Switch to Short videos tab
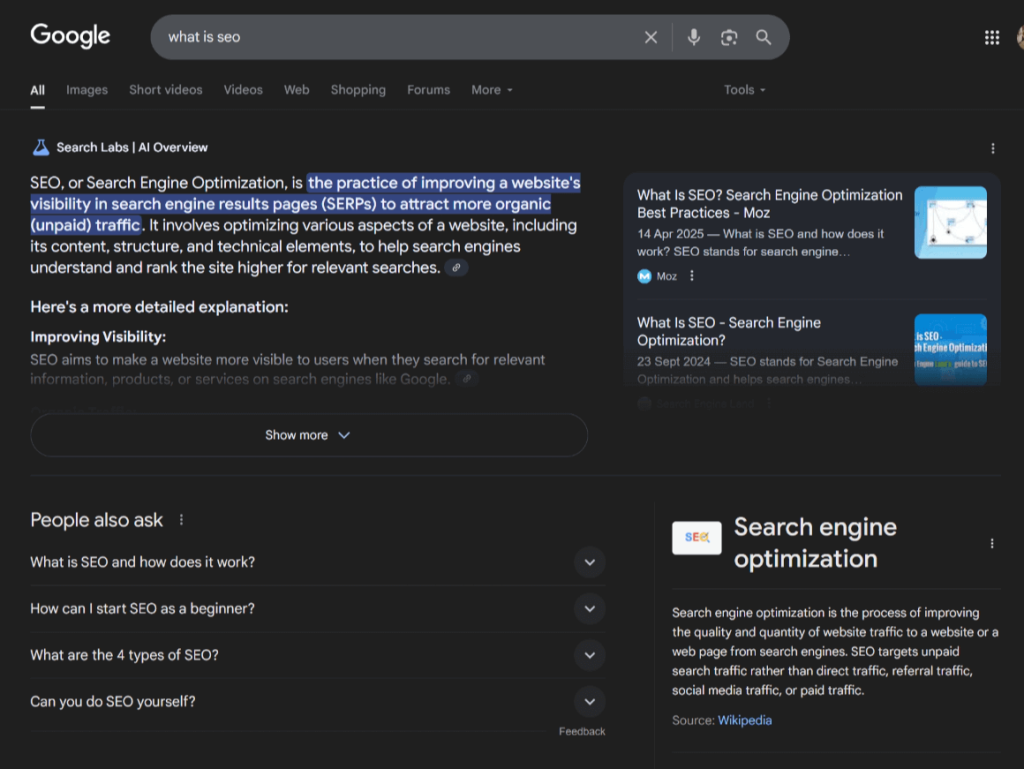Screen dimensions: 1024x769 tap(166, 90)
